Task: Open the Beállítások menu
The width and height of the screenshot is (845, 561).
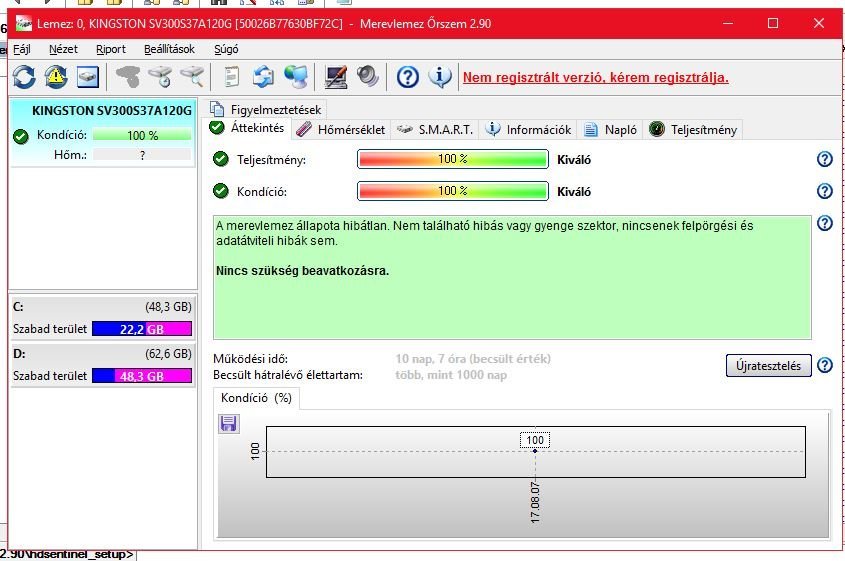Action: click(x=169, y=49)
